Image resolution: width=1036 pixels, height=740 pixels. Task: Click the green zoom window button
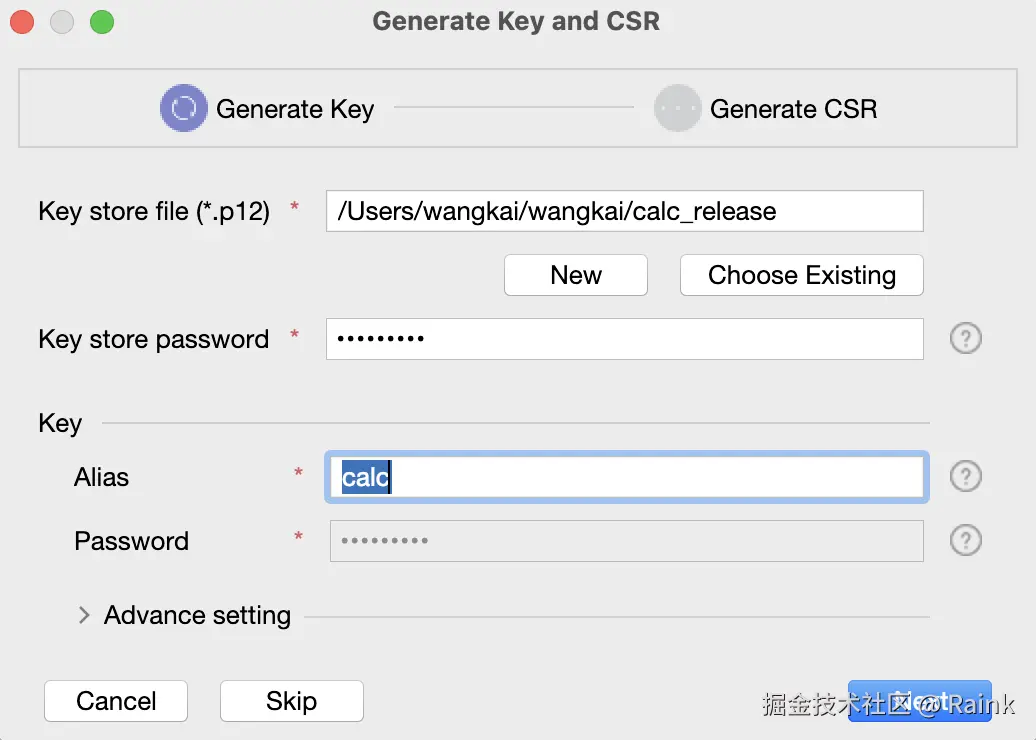click(x=101, y=21)
